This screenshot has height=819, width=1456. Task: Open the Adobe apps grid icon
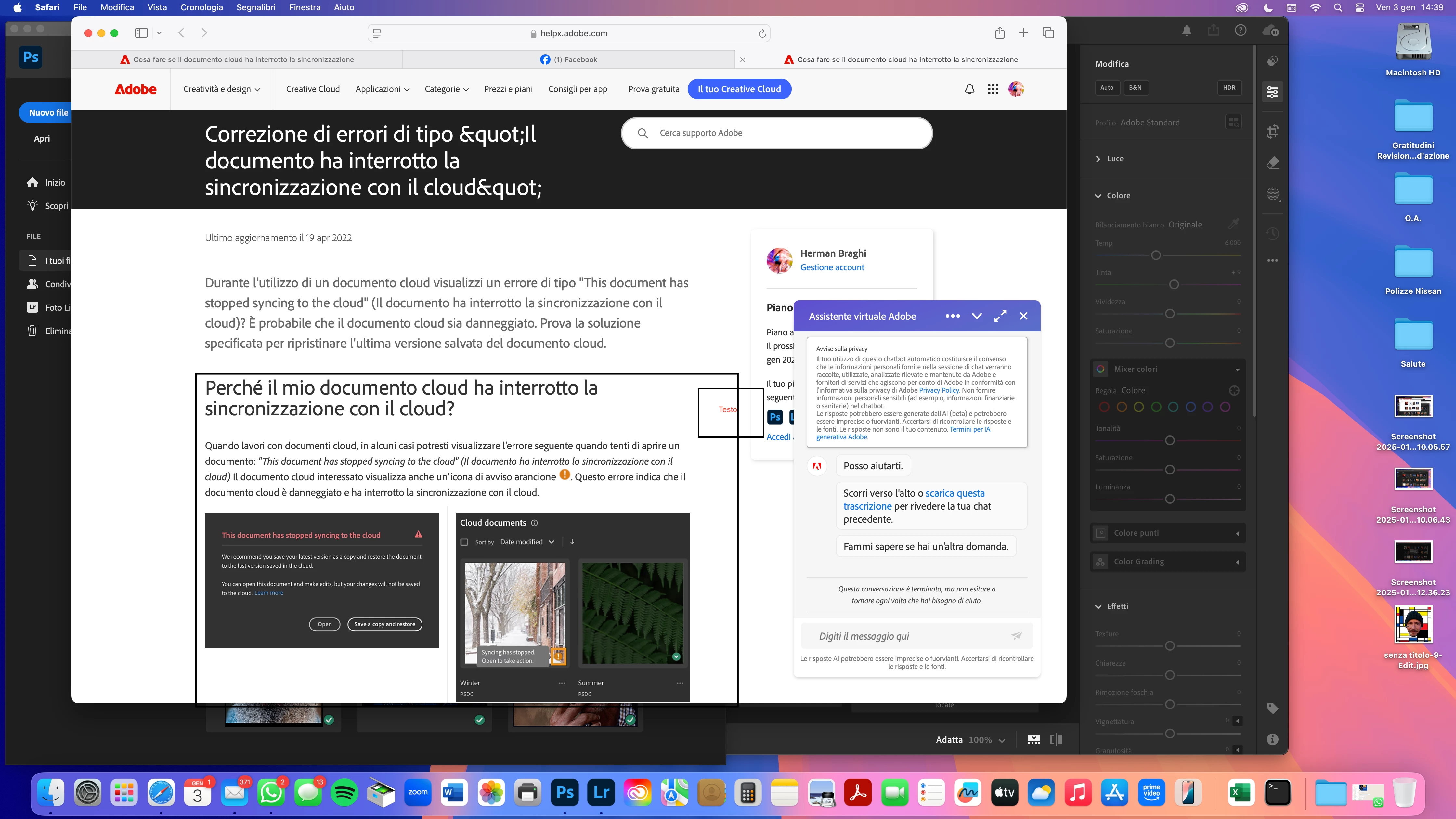[x=993, y=89]
